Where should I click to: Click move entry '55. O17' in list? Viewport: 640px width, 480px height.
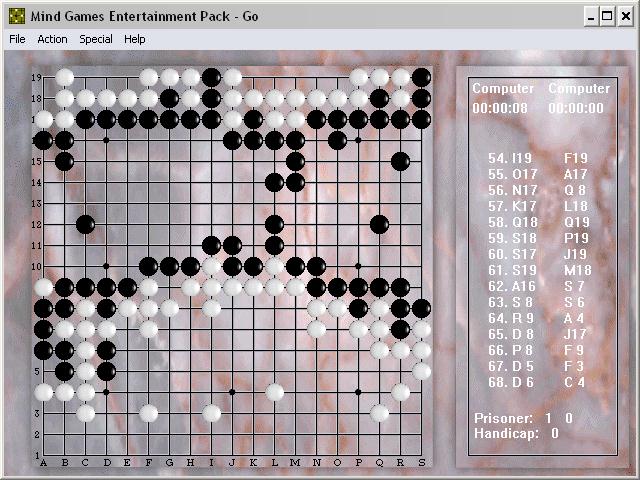tap(513, 174)
